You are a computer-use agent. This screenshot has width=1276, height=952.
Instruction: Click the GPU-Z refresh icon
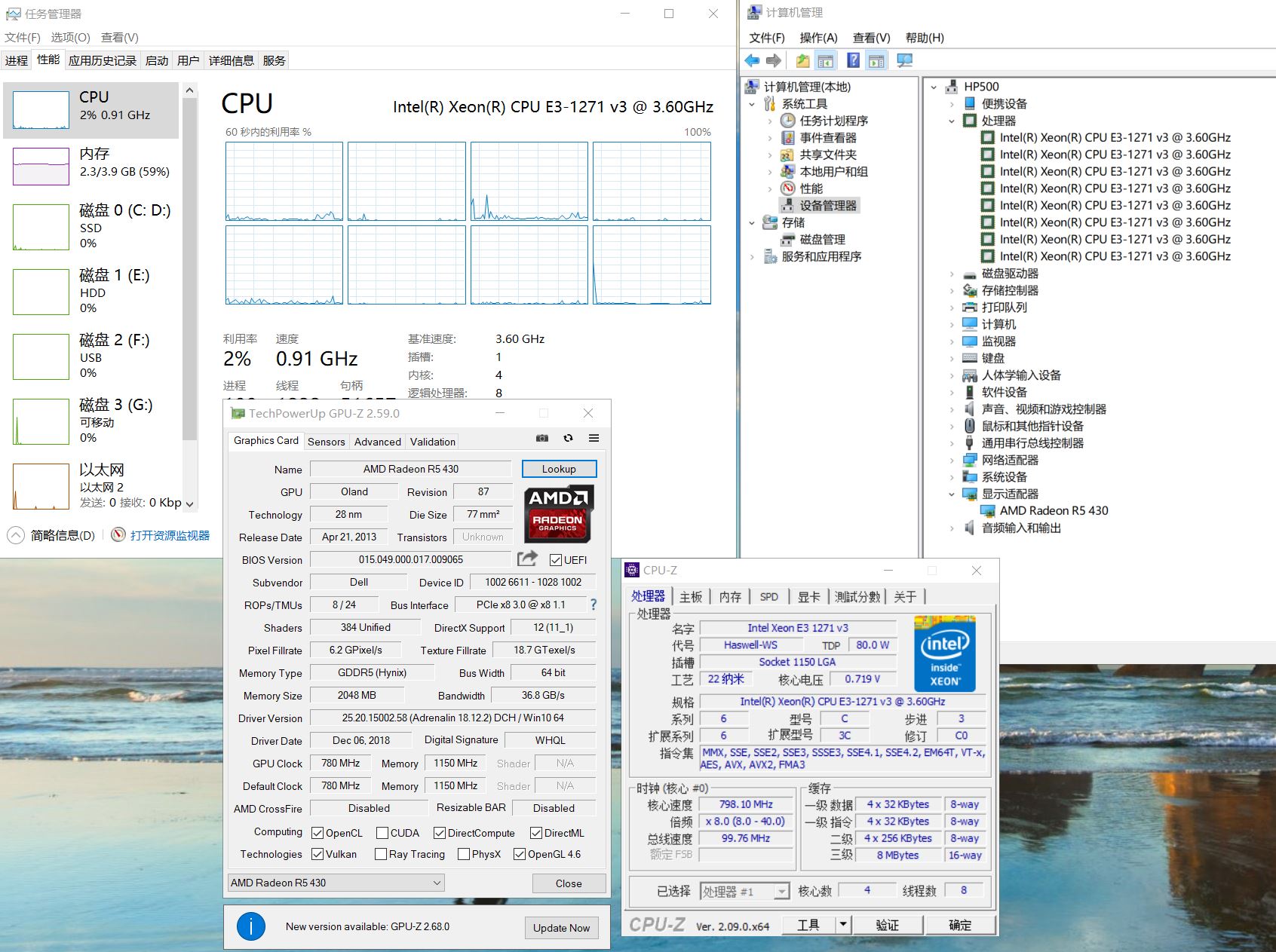pyautogui.click(x=568, y=438)
